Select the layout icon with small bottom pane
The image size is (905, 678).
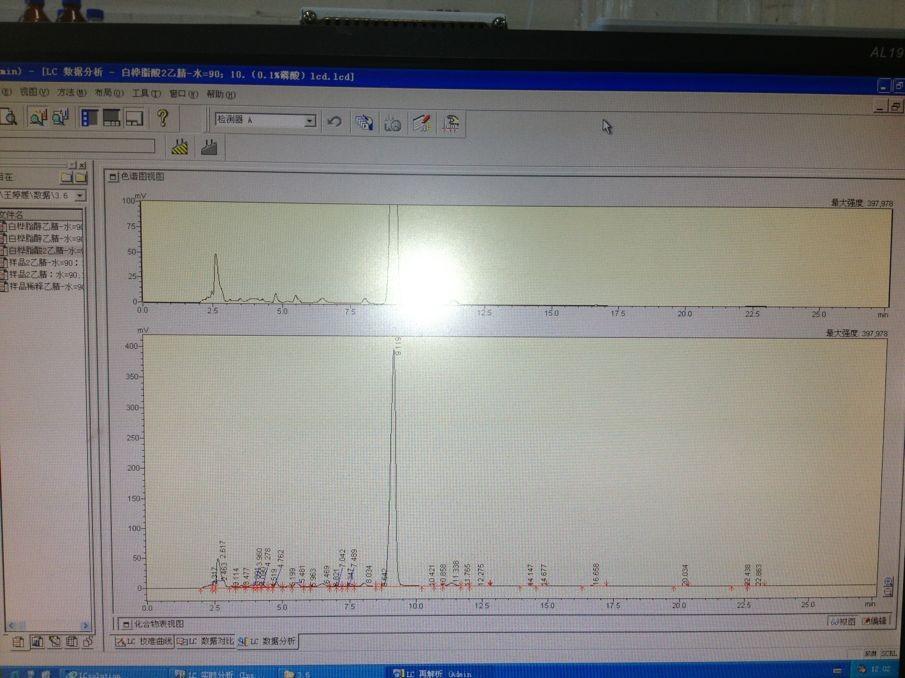pos(134,119)
